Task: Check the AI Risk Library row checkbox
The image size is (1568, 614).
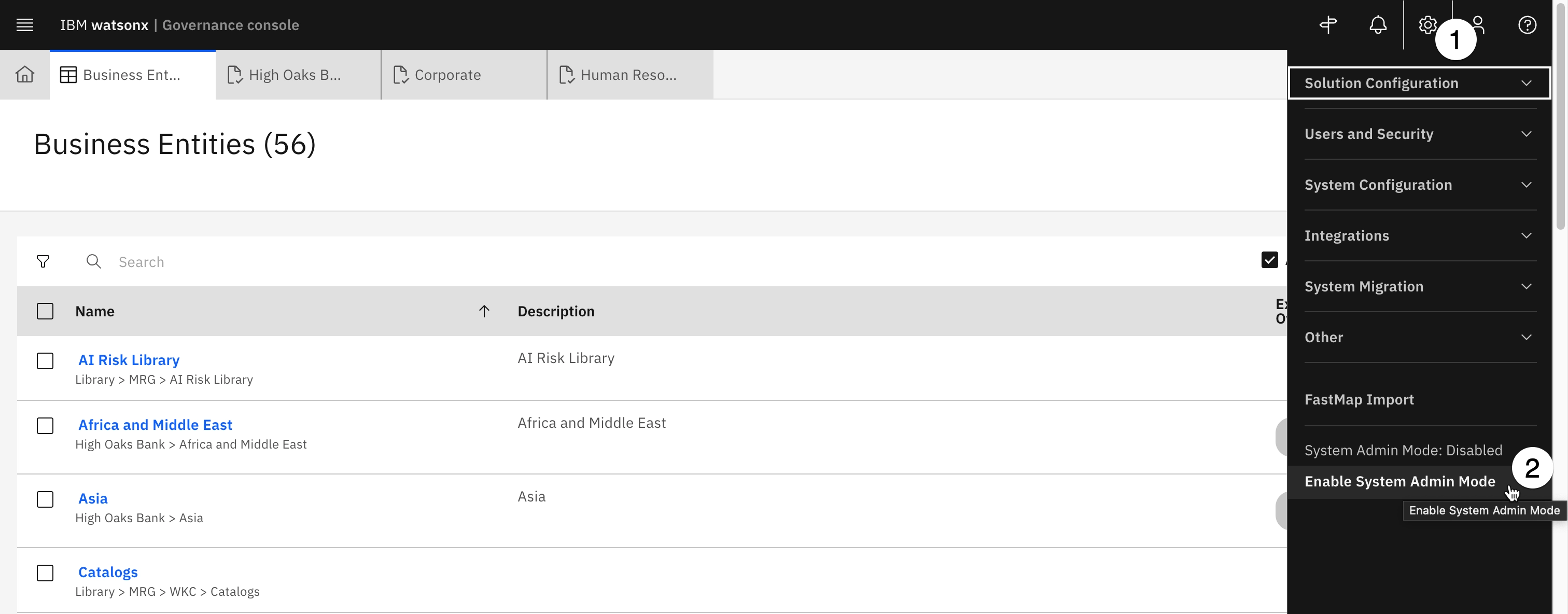Action: pyautogui.click(x=45, y=361)
